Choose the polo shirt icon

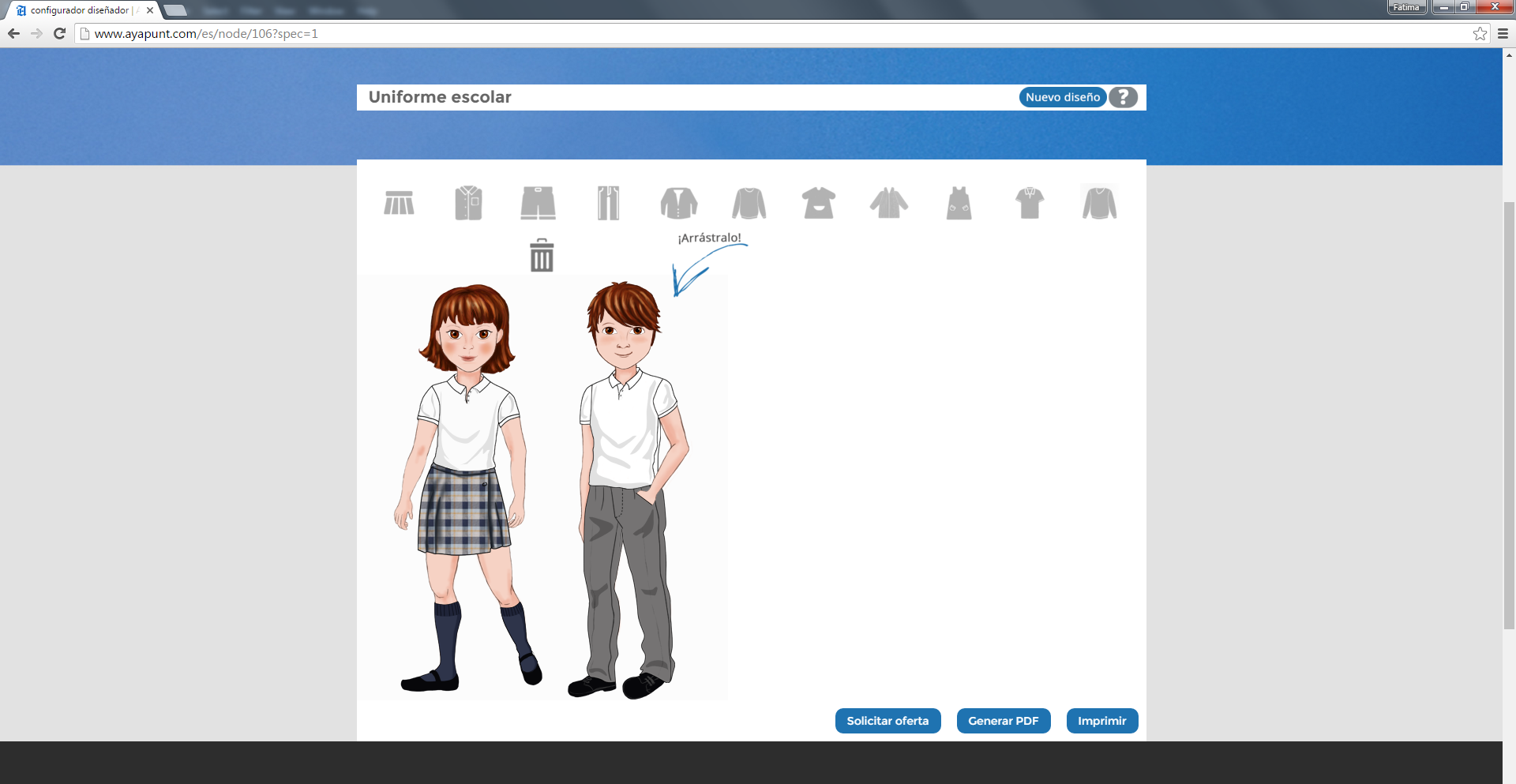coord(1030,203)
